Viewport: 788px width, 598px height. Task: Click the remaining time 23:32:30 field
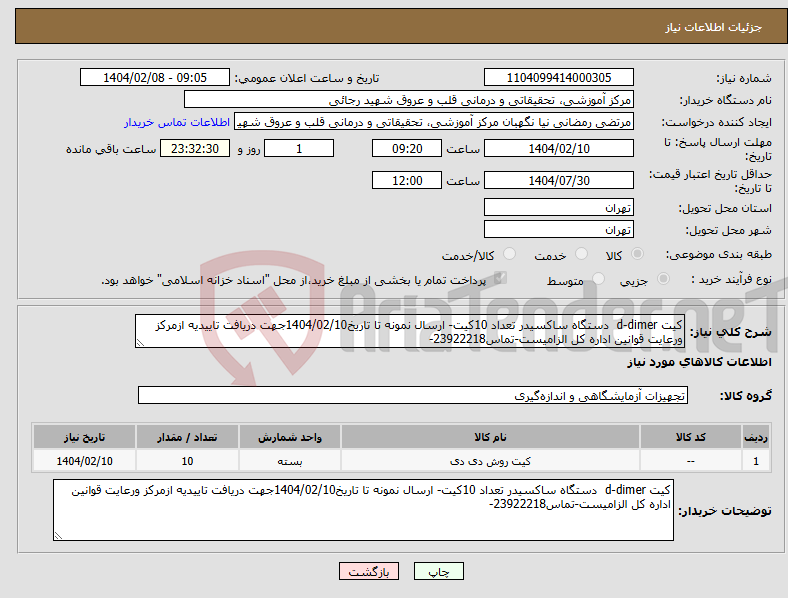pyautogui.click(x=195, y=148)
